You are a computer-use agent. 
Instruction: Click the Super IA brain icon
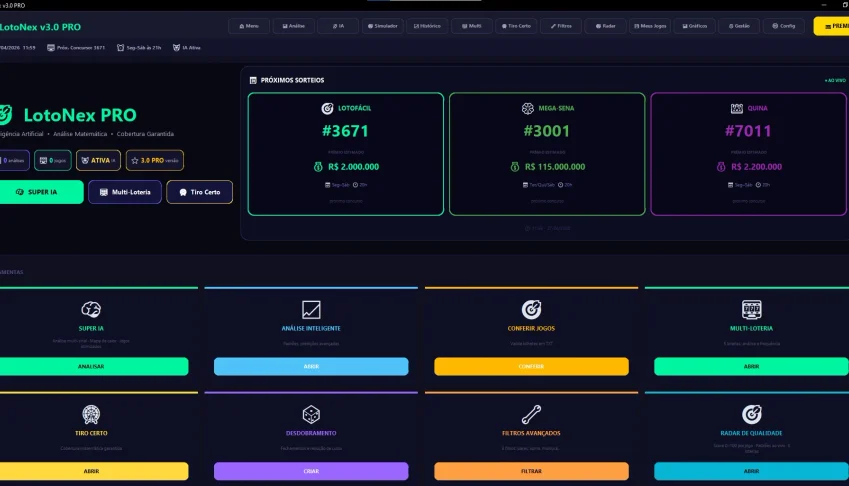[x=91, y=310]
